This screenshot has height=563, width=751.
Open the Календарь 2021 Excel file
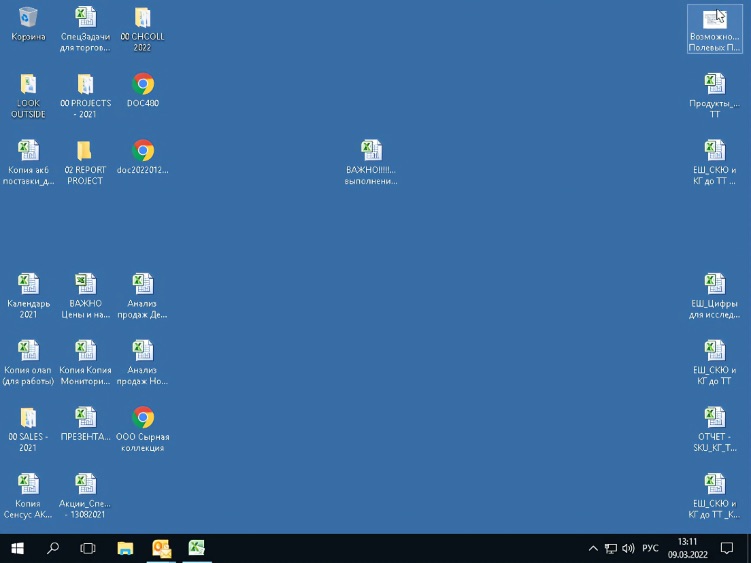tap(28, 285)
